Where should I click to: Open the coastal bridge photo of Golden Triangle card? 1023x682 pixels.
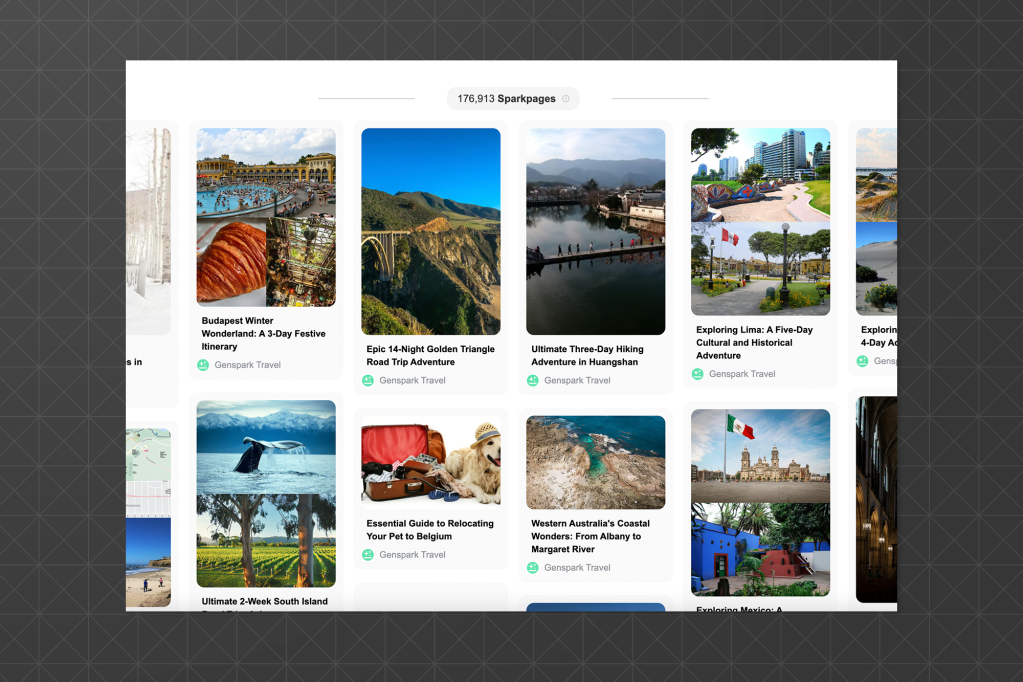(431, 232)
